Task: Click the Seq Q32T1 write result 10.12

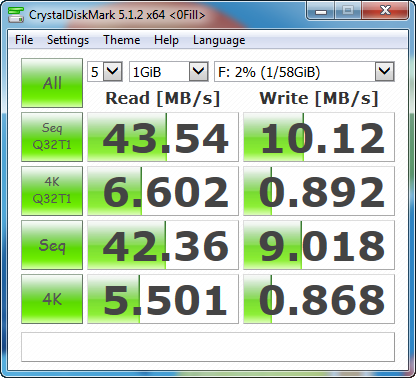Action: (x=319, y=137)
